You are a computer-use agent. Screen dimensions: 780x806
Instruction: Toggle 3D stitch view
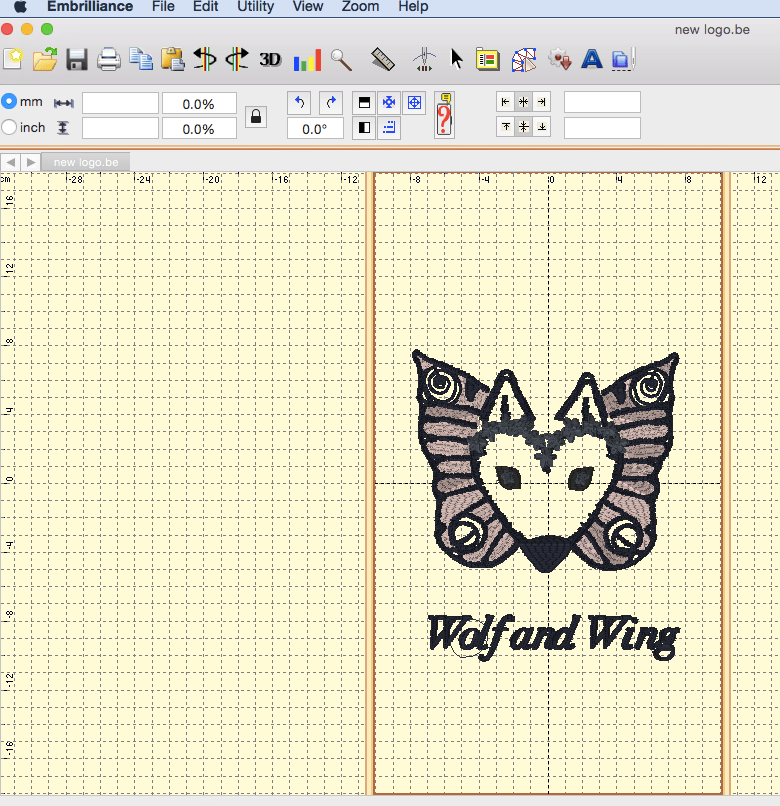pos(270,60)
